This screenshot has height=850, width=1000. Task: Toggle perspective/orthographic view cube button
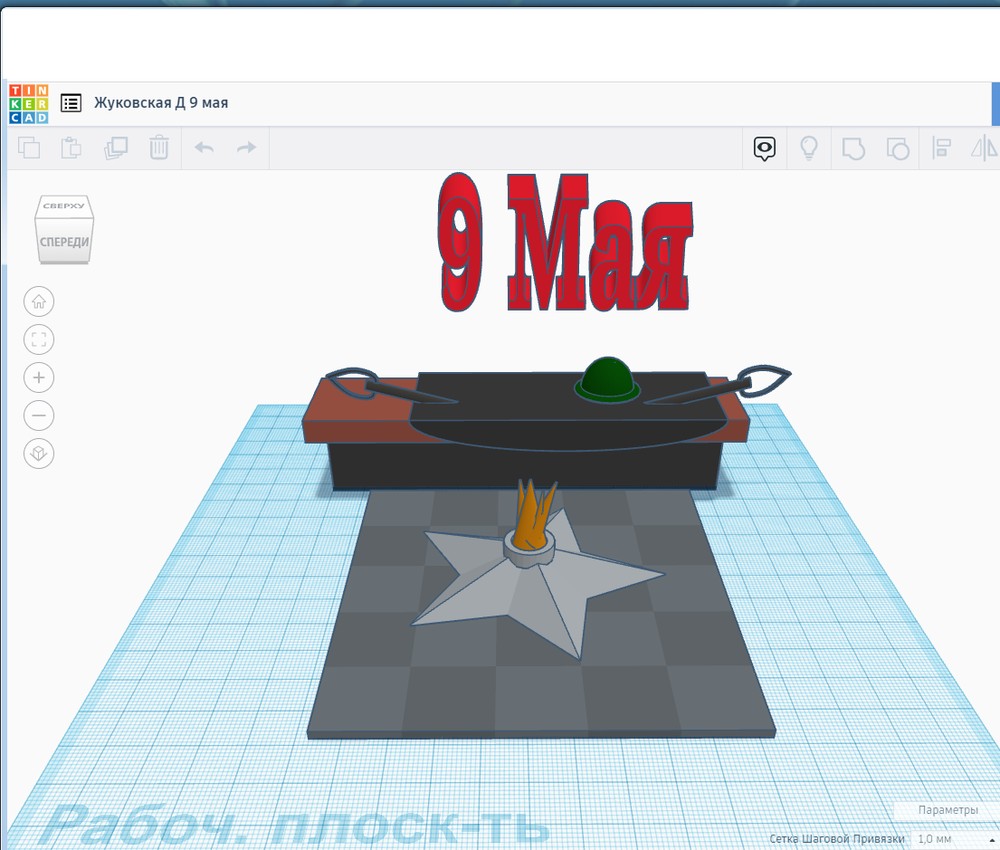click(39, 454)
